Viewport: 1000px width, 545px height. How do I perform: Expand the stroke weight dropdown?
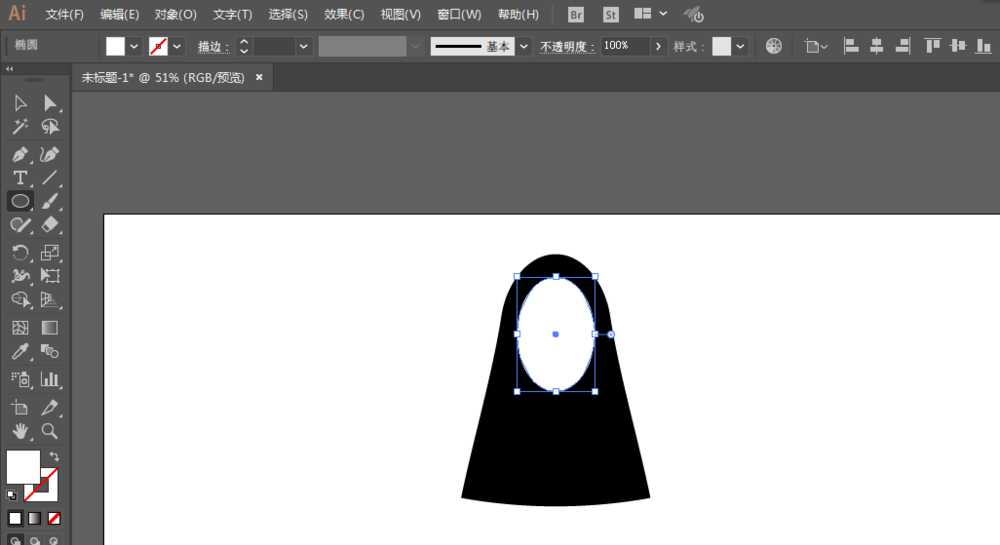304,46
